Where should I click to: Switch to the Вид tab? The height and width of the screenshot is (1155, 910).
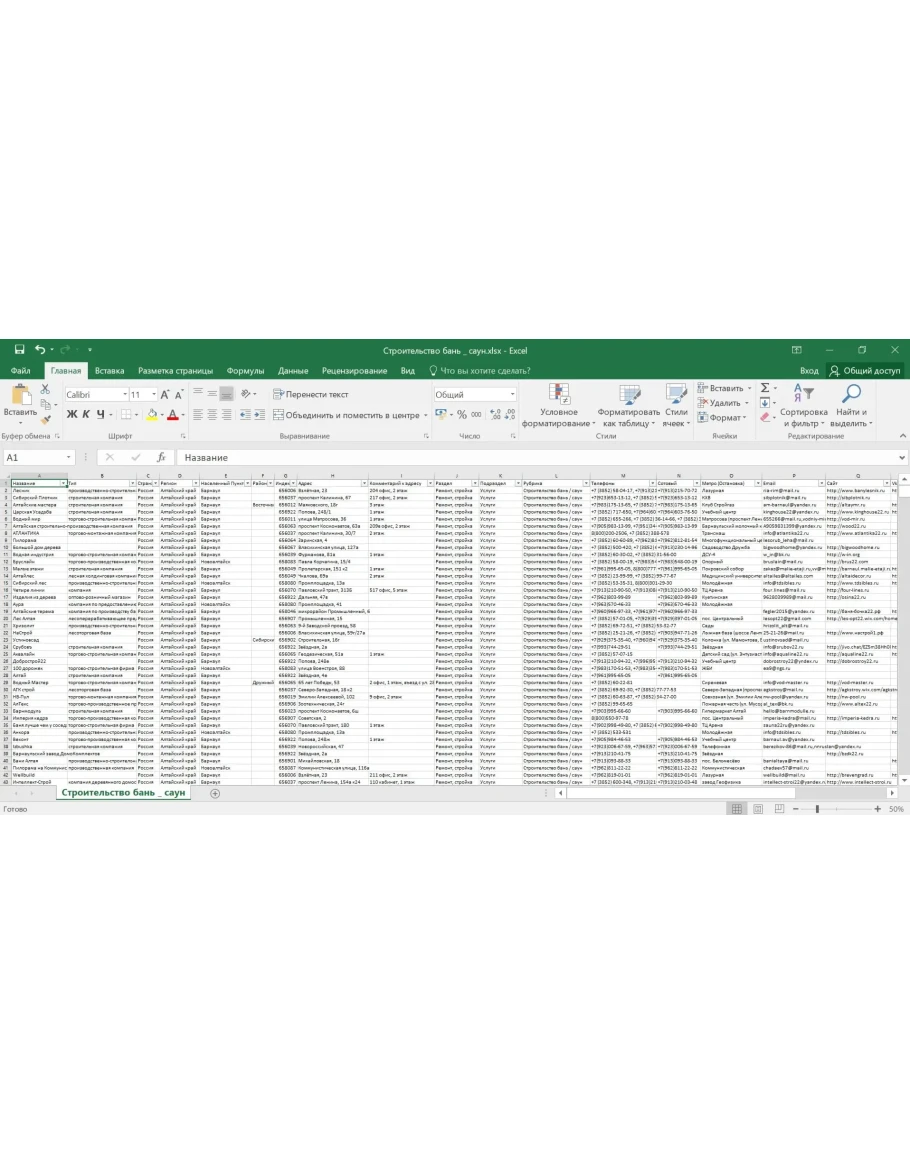(x=407, y=371)
